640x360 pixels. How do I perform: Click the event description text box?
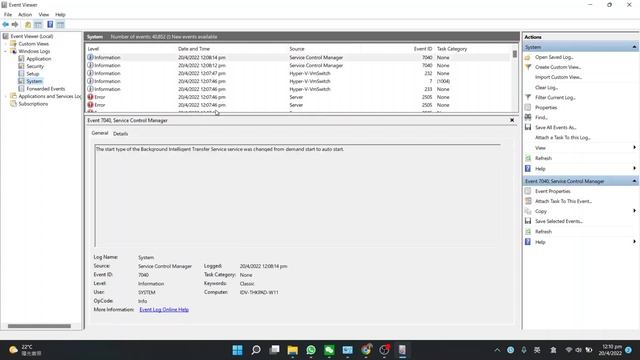click(x=297, y=195)
